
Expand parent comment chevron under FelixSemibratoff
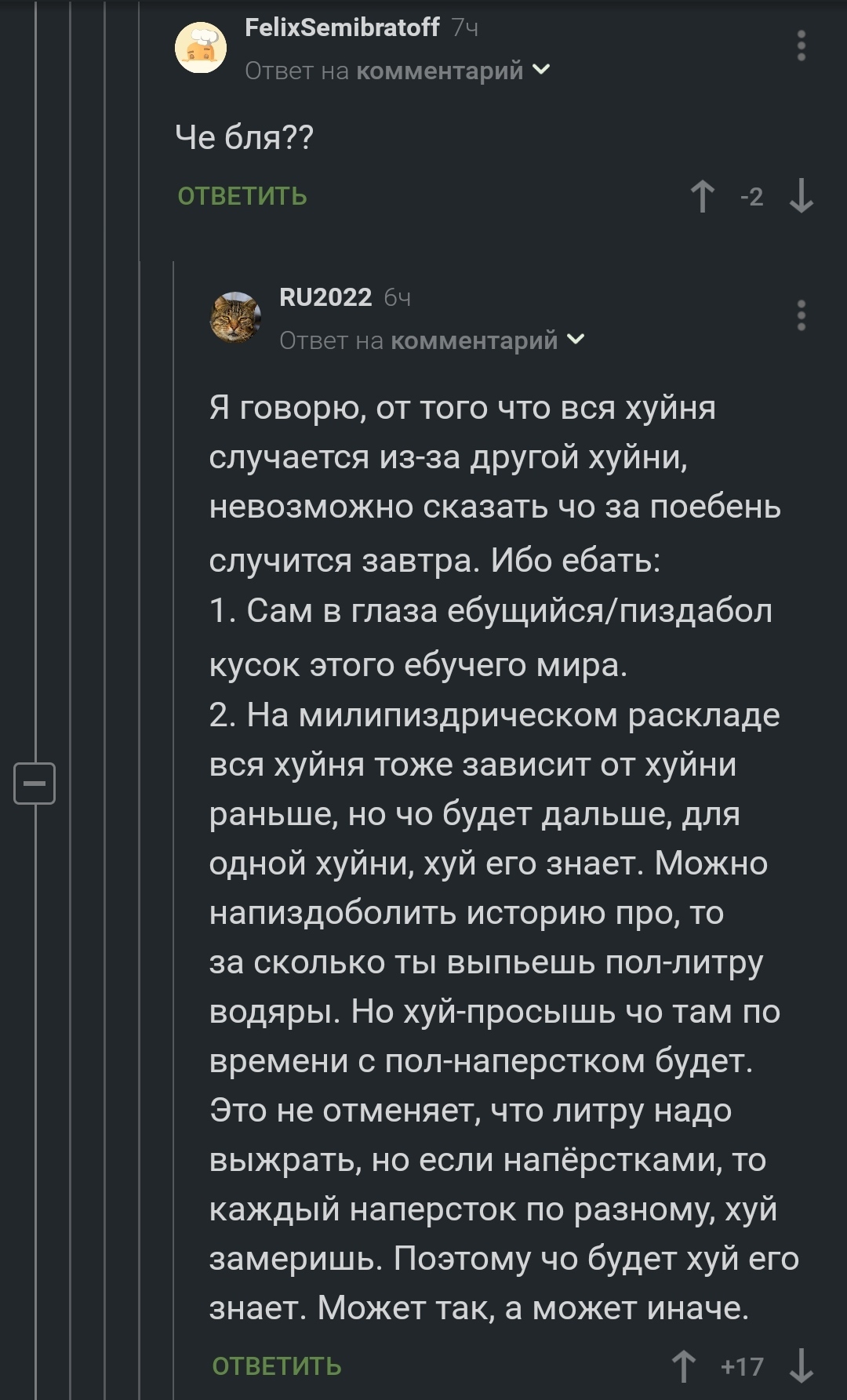tap(541, 70)
